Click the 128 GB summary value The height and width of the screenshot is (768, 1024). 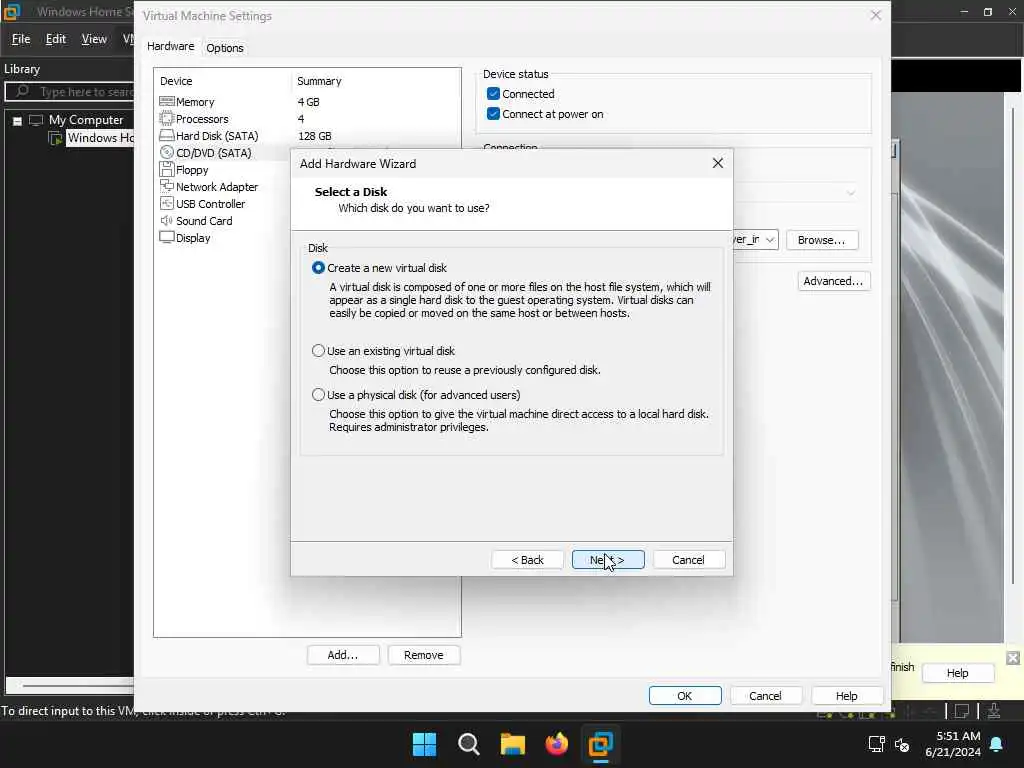pos(315,136)
